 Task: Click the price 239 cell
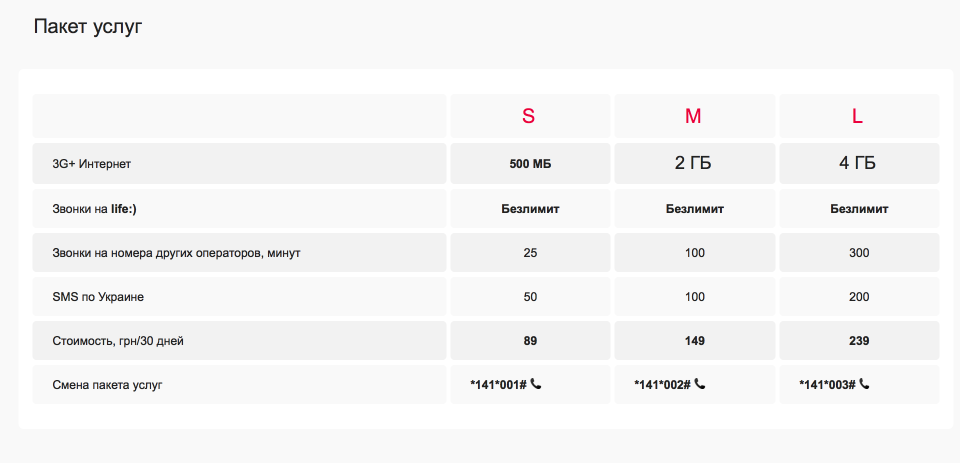858,341
